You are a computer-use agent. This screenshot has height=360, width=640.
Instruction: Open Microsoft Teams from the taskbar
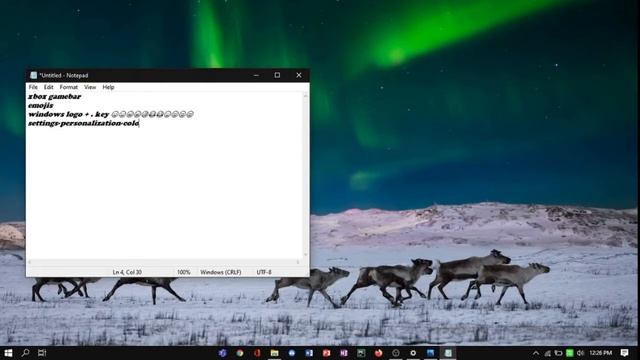click(222, 353)
